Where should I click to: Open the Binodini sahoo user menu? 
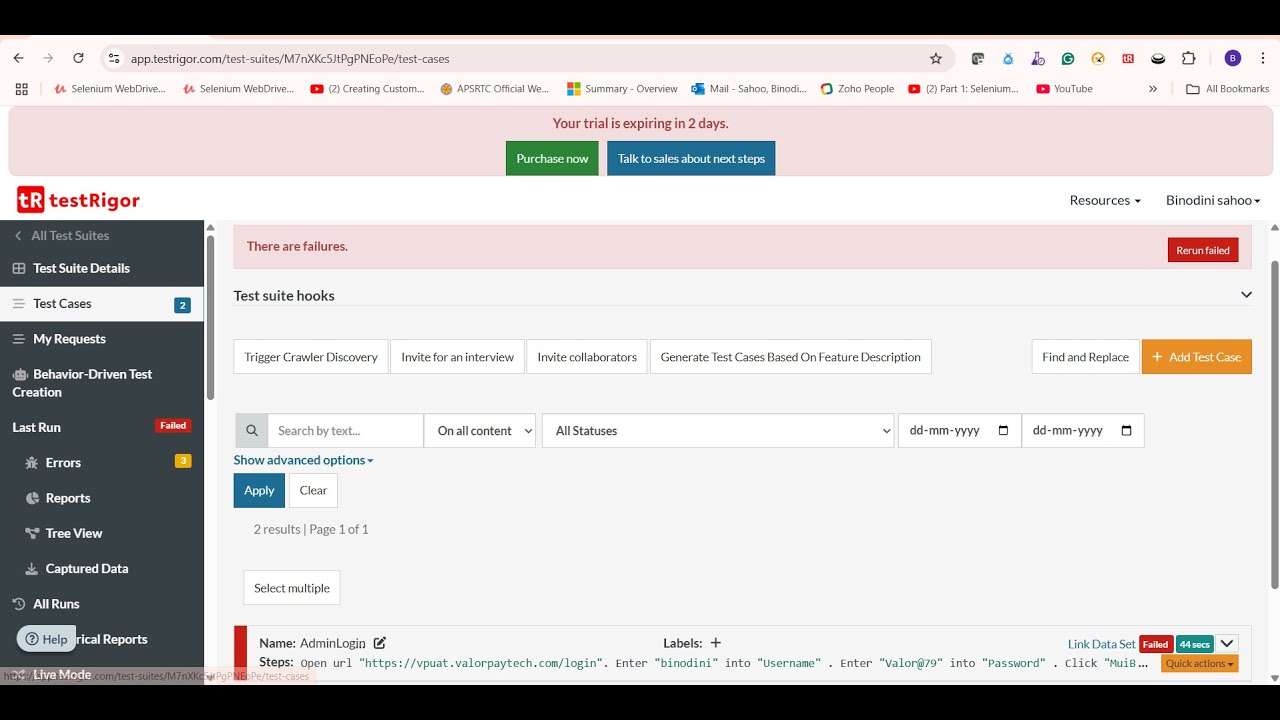point(1213,200)
